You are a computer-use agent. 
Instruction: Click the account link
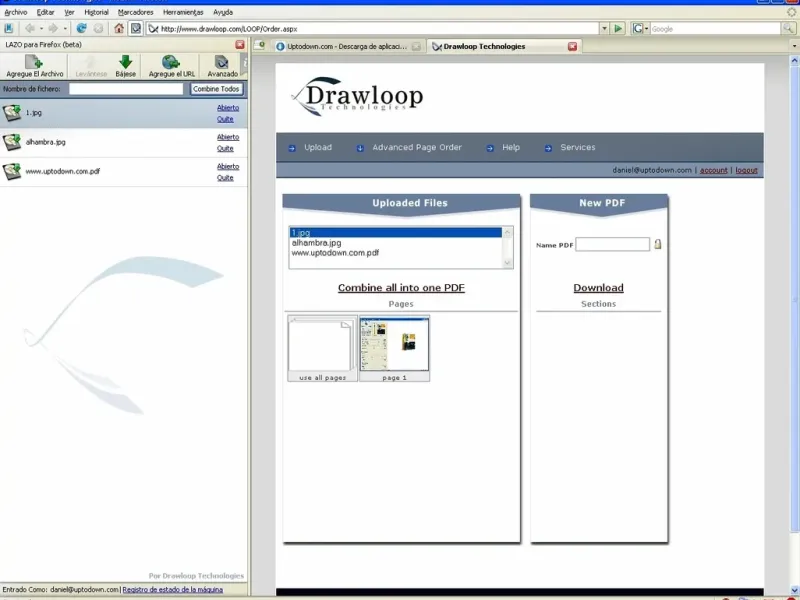click(713, 170)
